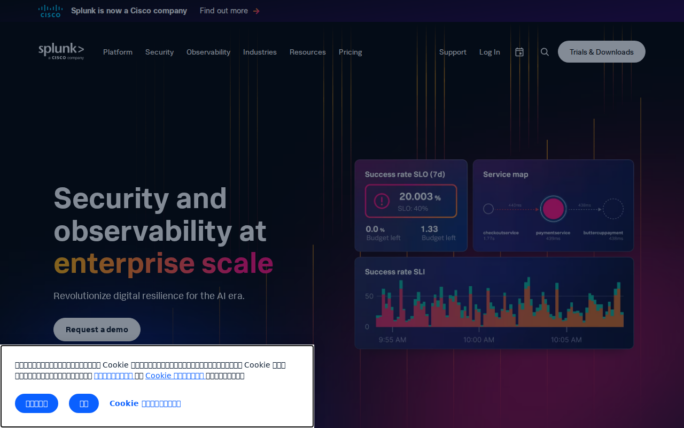Click the Request a demo button
684x428 pixels.
pos(97,329)
